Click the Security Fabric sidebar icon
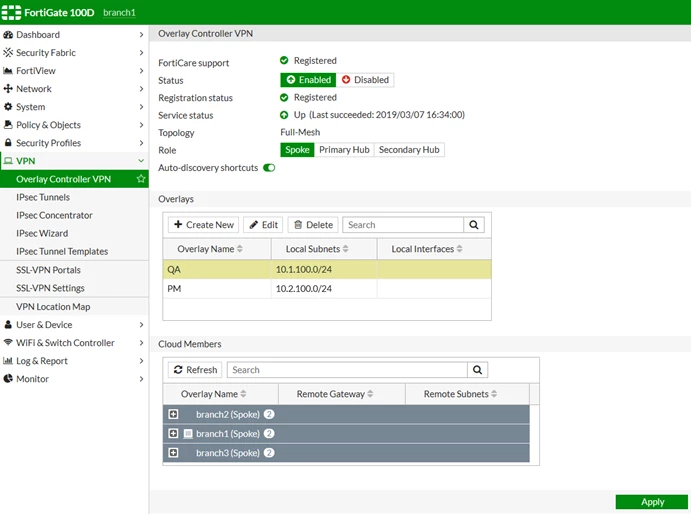The width and height of the screenshot is (691, 514). pos(8,52)
